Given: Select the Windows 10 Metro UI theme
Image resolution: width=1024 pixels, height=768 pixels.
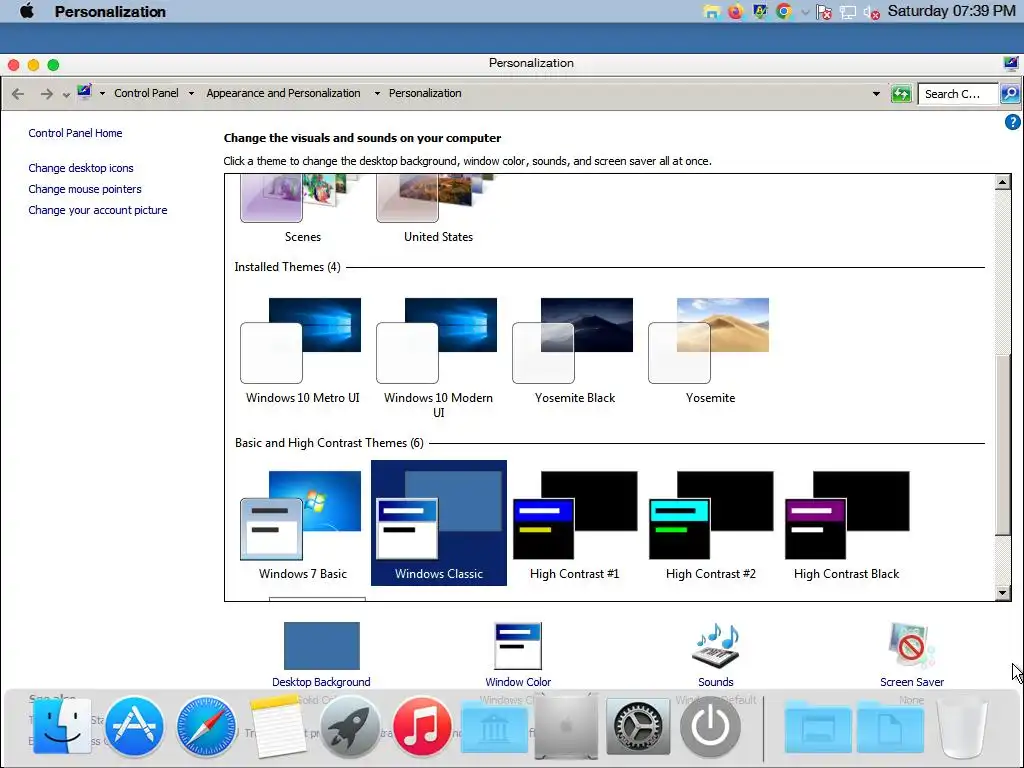Looking at the screenshot, I should (x=302, y=351).
